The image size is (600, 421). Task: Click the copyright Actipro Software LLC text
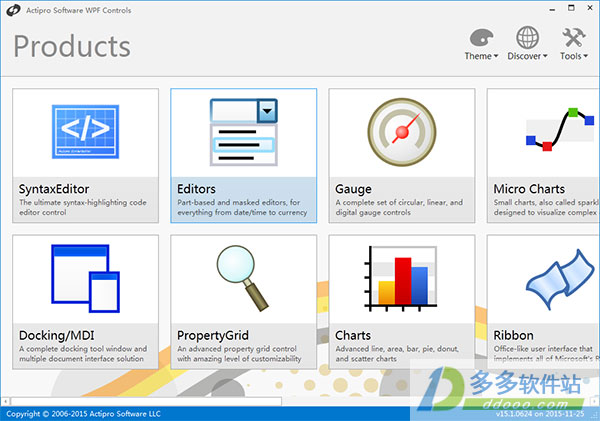(x=83, y=414)
